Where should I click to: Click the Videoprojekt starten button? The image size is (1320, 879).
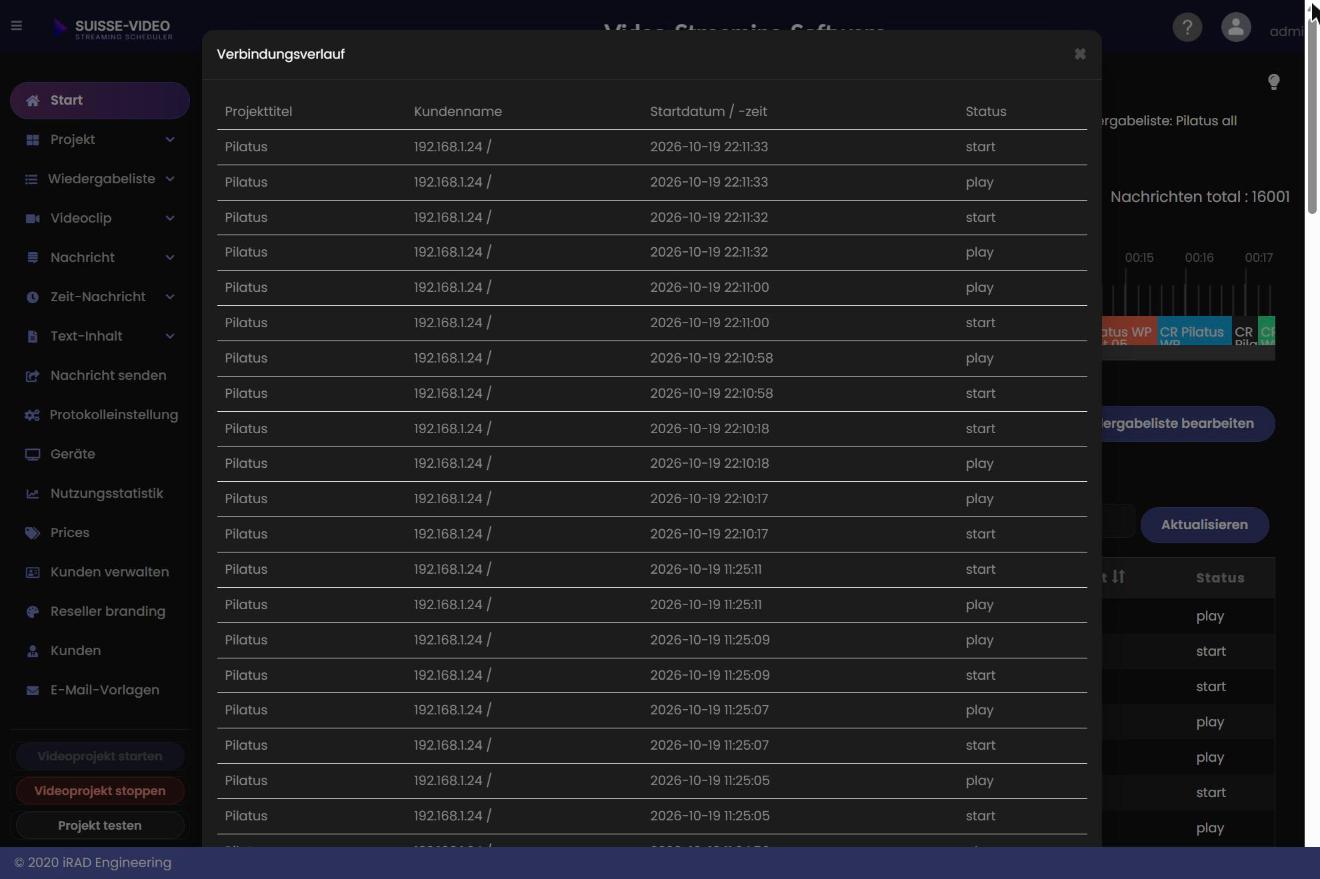tap(100, 756)
